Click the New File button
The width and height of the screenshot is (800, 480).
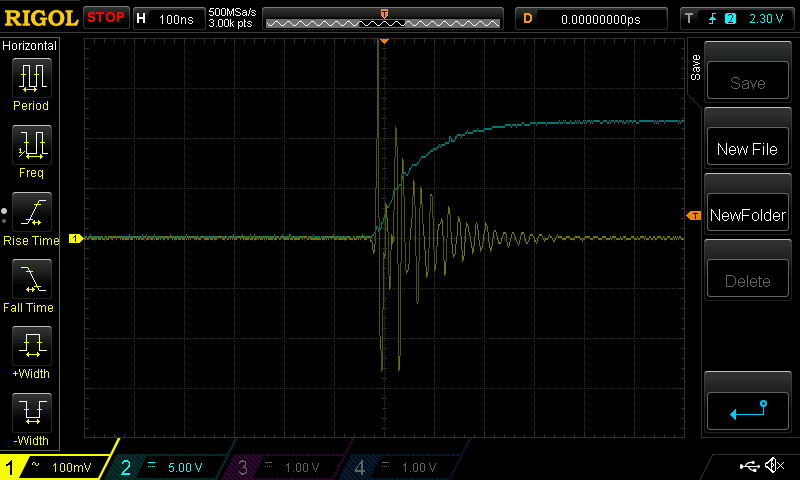(747, 147)
